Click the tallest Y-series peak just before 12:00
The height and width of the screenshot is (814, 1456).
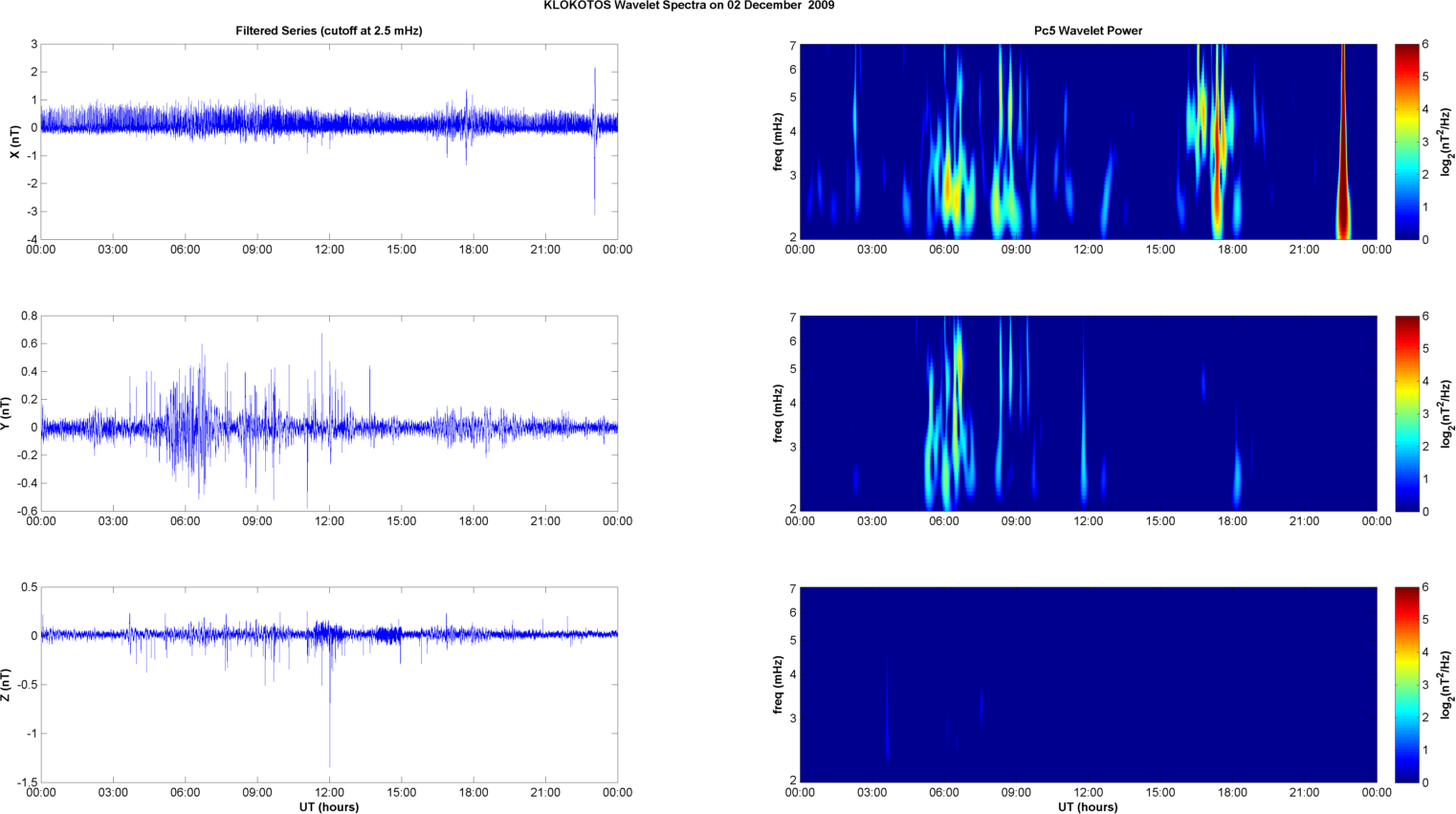(321, 378)
